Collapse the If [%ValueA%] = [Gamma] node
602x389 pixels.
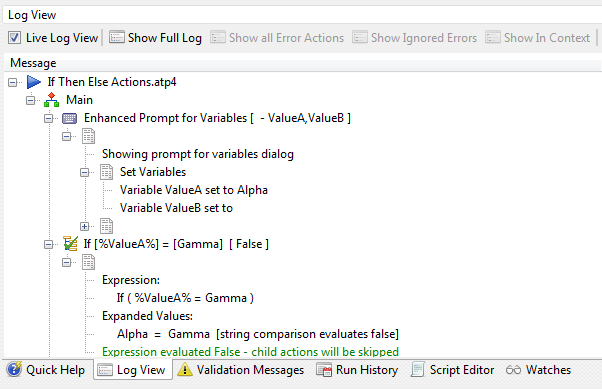[x=48, y=244]
